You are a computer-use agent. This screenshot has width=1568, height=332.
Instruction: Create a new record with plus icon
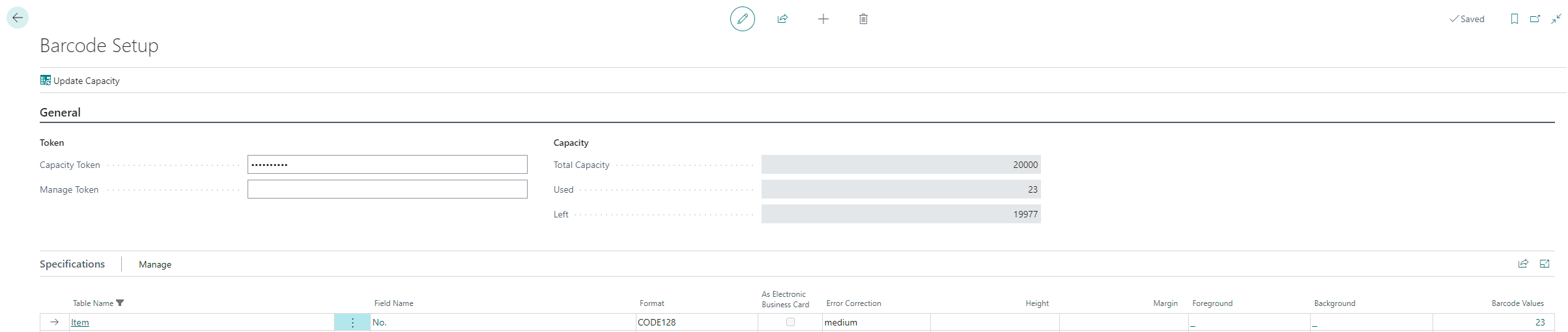click(823, 19)
